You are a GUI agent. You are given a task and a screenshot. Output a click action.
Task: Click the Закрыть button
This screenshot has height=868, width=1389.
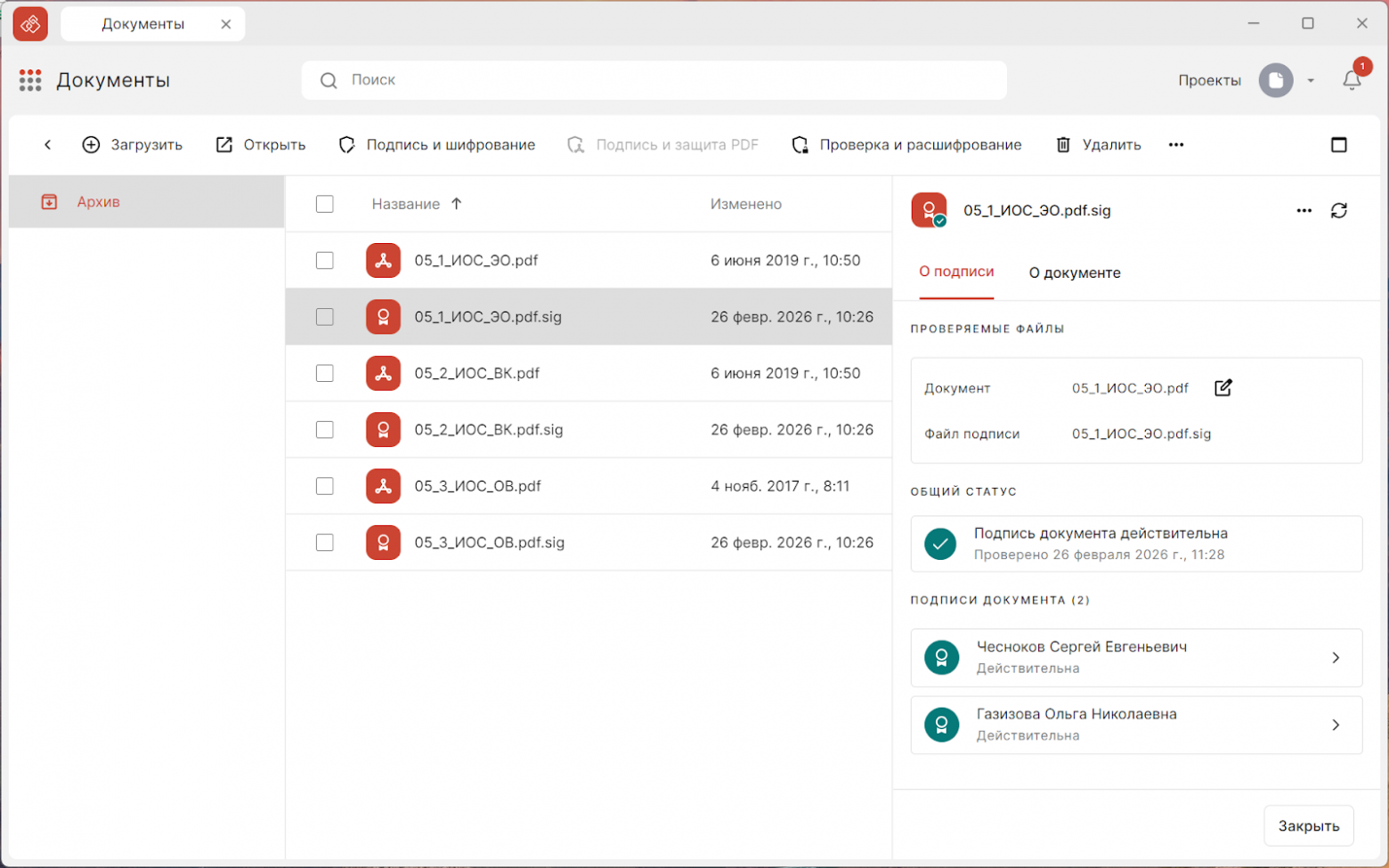click(1308, 826)
